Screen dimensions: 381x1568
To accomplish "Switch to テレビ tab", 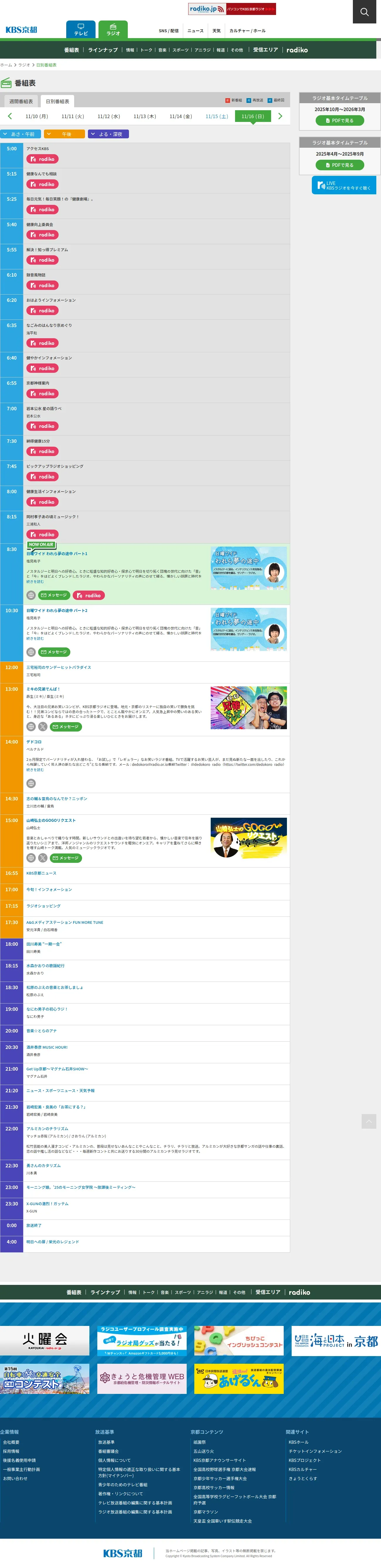I will [81, 29].
